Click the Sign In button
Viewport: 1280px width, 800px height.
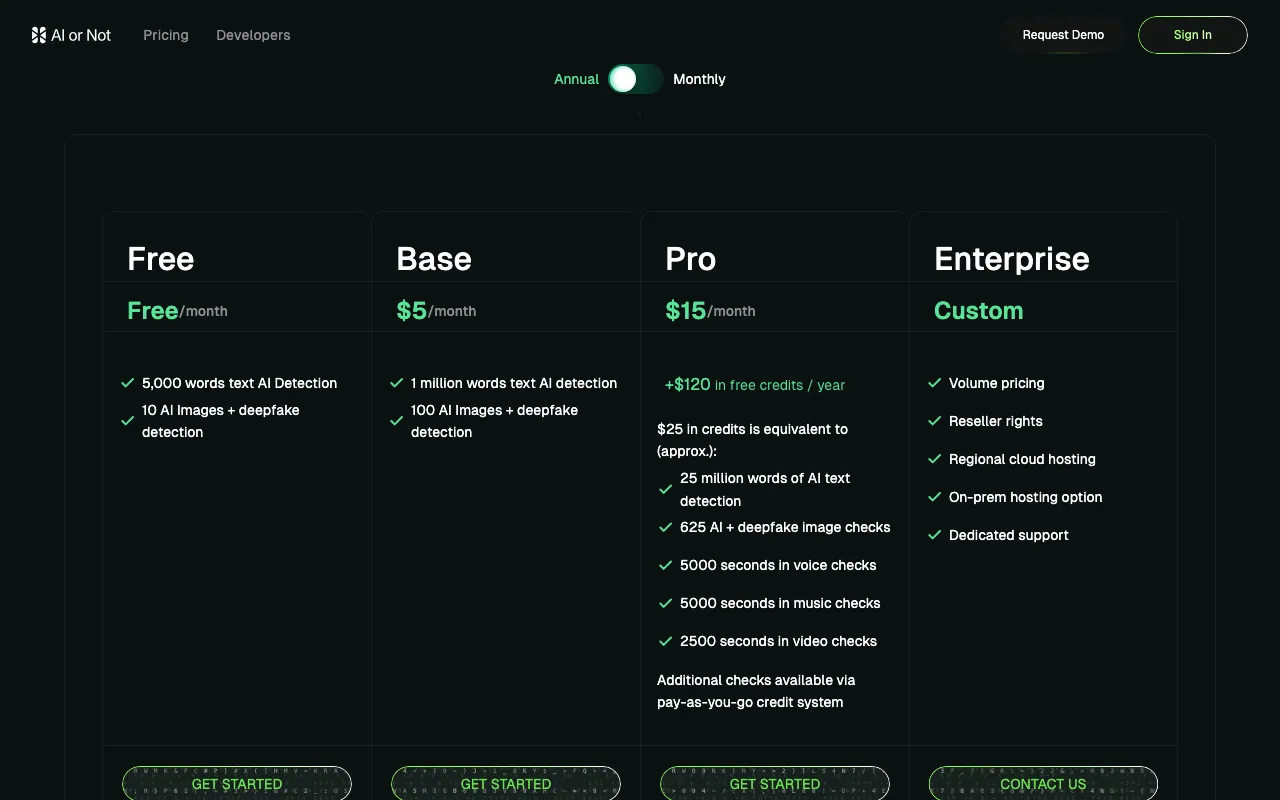tap(1193, 35)
